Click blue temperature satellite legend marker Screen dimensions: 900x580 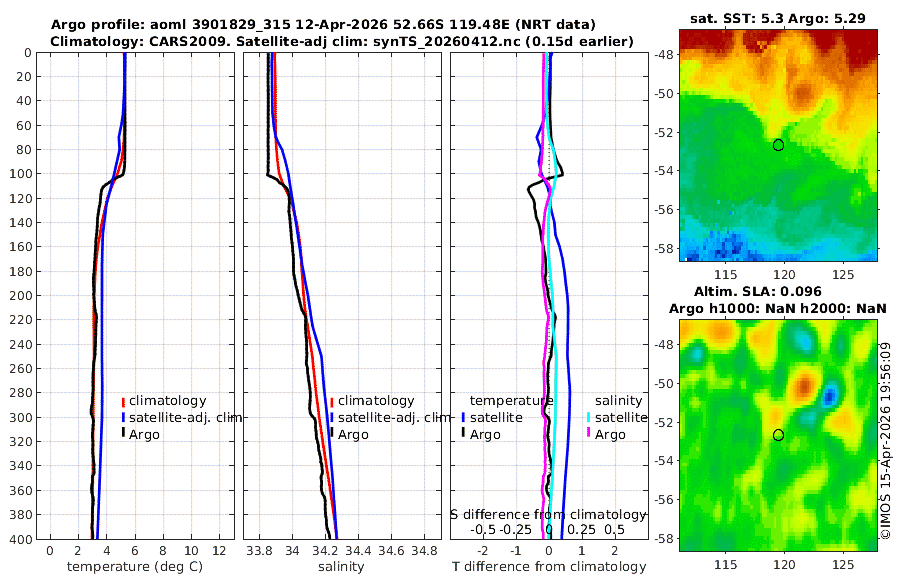click(463, 418)
